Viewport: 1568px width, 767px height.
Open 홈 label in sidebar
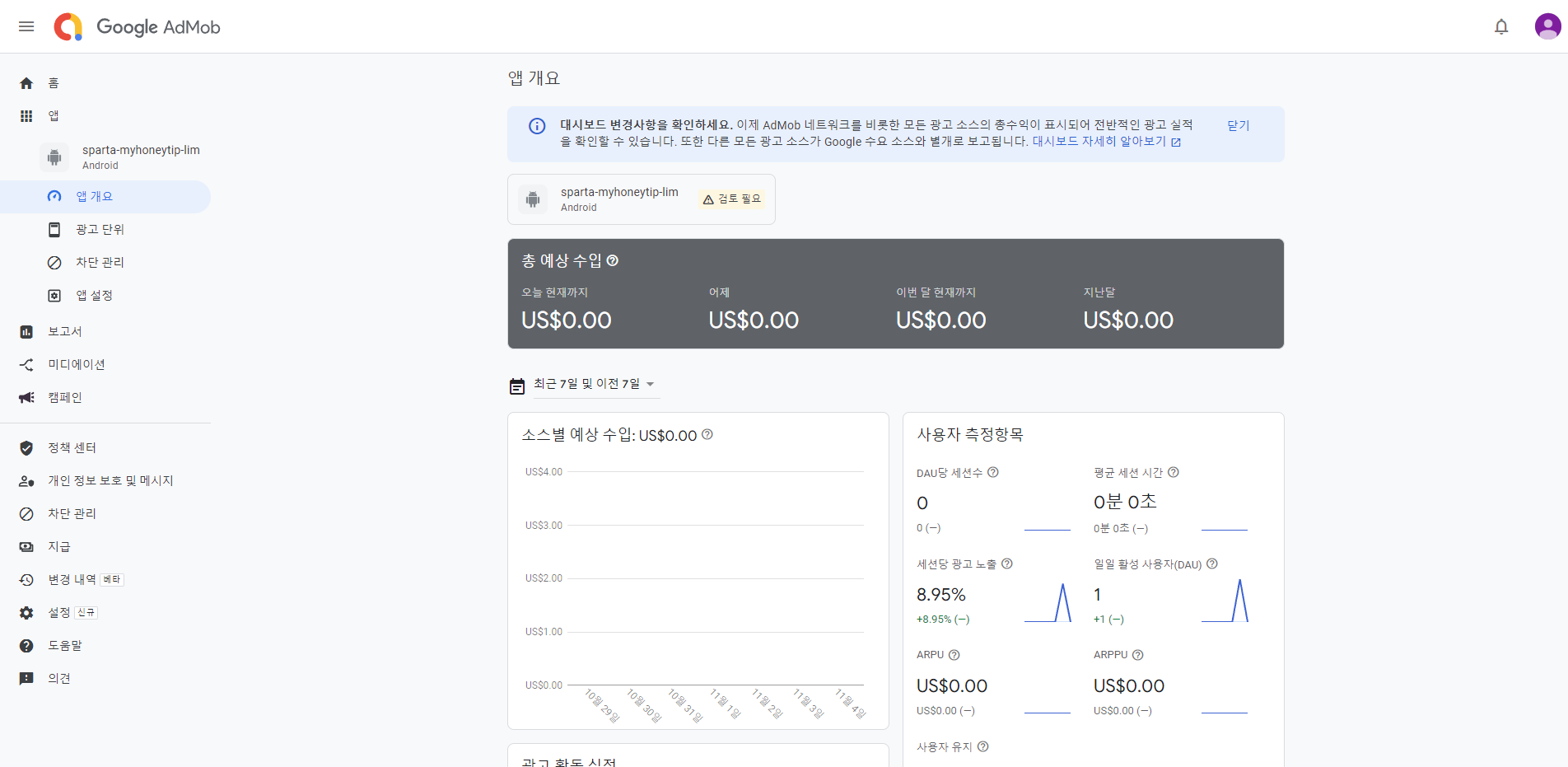pyautogui.click(x=54, y=83)
